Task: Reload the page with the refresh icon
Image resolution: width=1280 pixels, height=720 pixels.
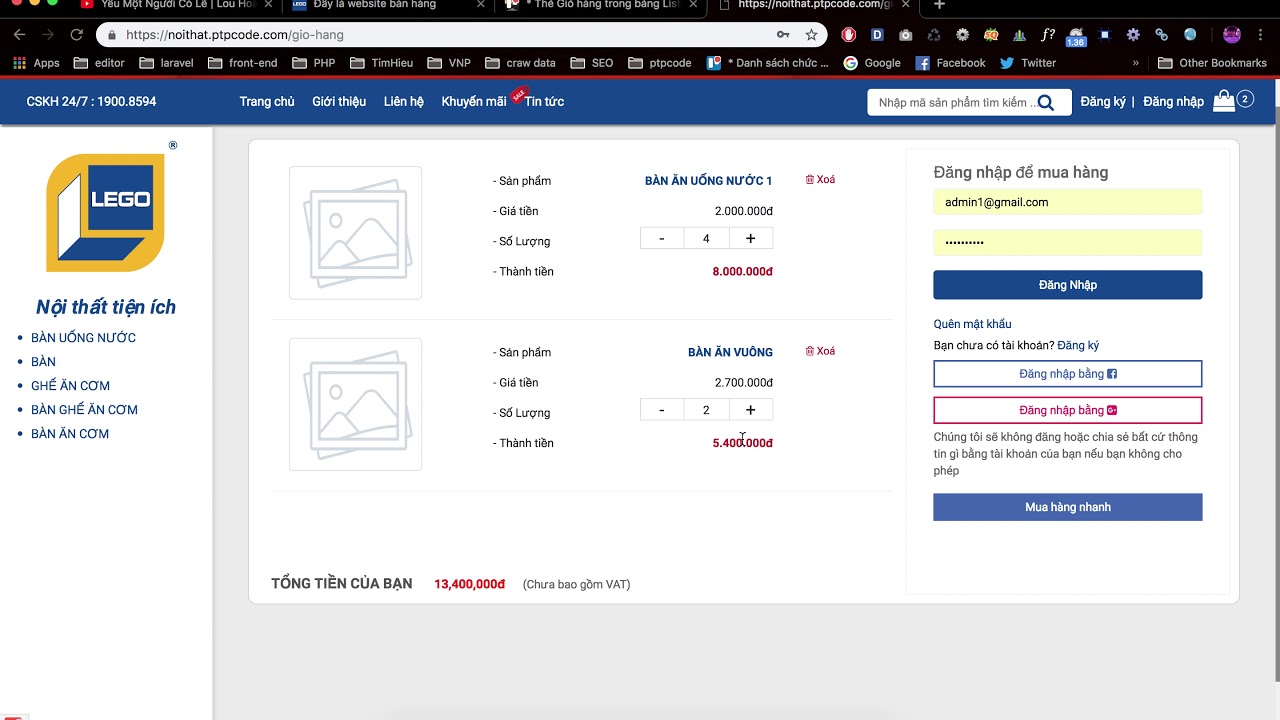Action: tap(76, 35)
